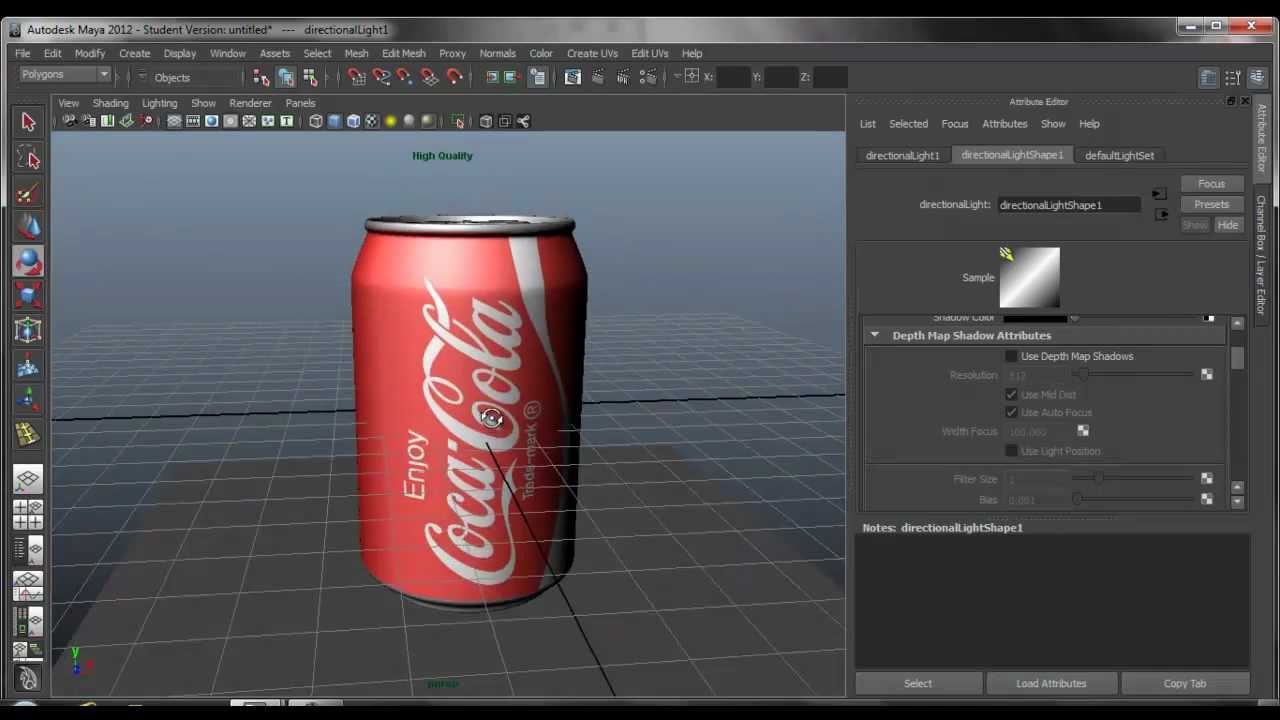Toggle use all lights yellow bulb icon
Image resolution: width=1280 pixels, height=720 pixels.
(x=391, y=121)
